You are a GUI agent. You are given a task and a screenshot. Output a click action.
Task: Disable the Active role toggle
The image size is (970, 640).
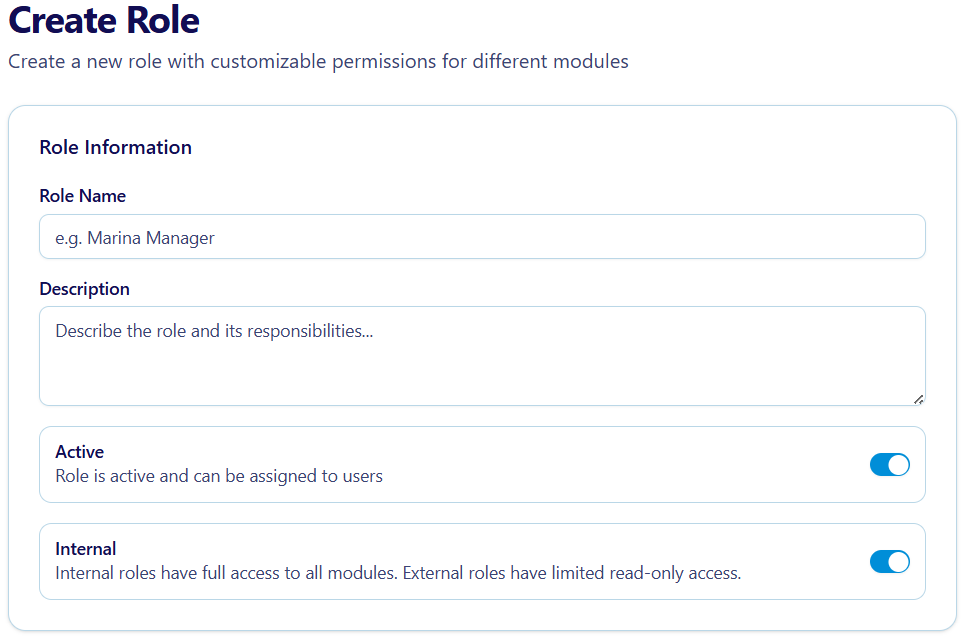[889, 465]
